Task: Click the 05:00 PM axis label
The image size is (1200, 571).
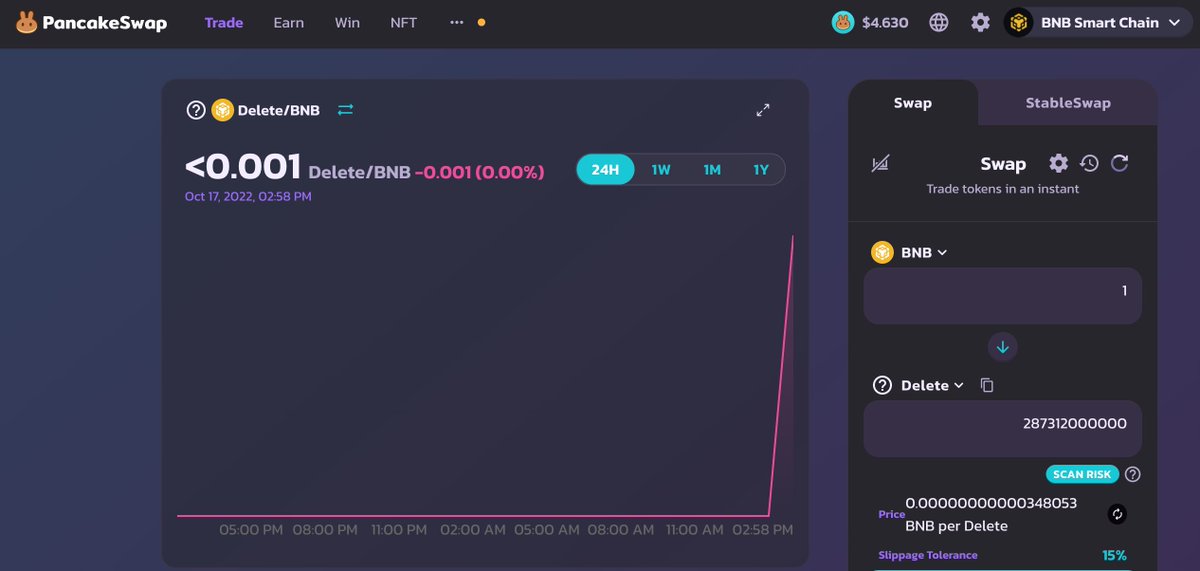Action: (250, 530)
